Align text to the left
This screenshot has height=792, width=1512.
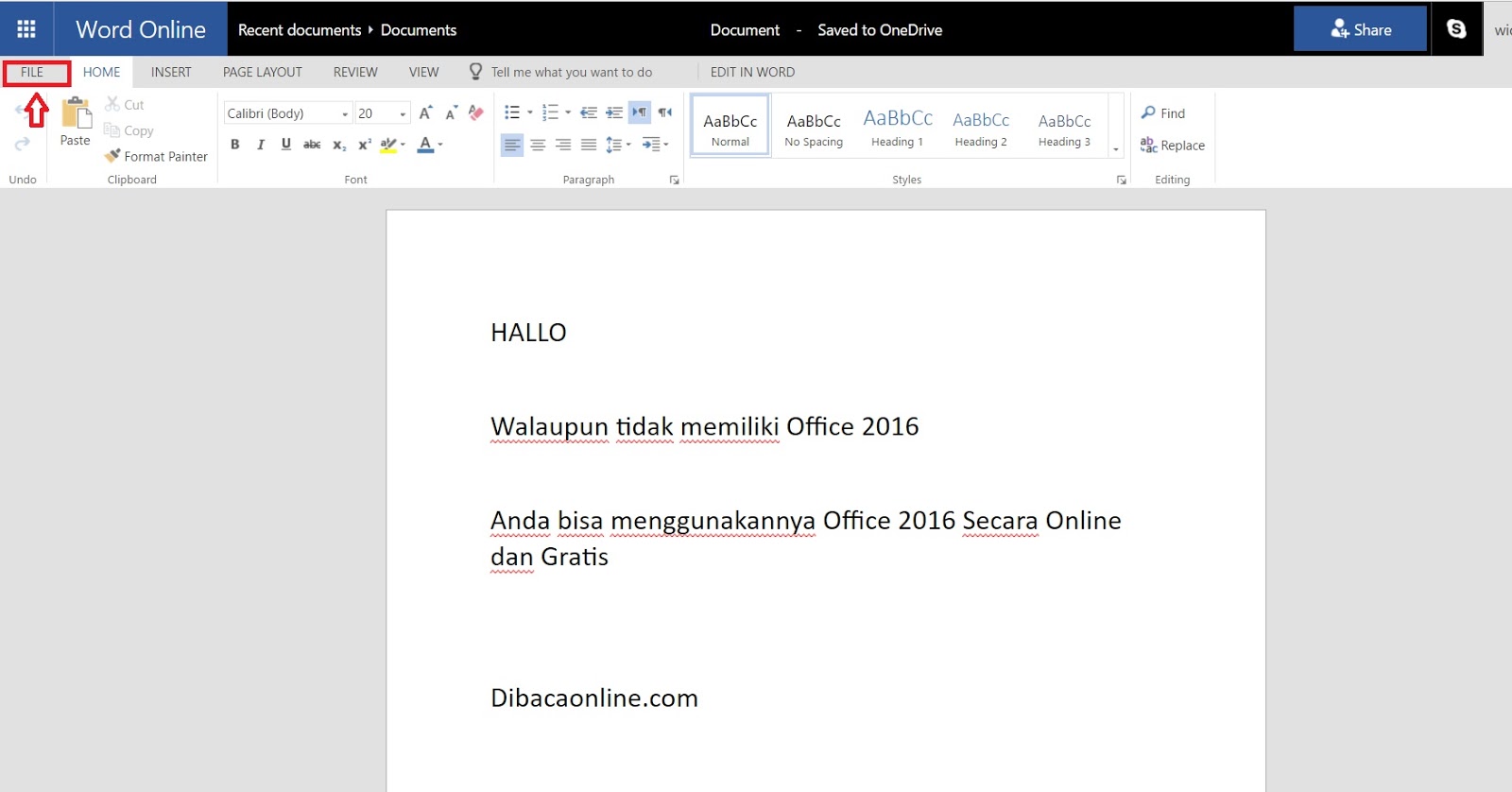pyautogui.click(x=512, y=145)
